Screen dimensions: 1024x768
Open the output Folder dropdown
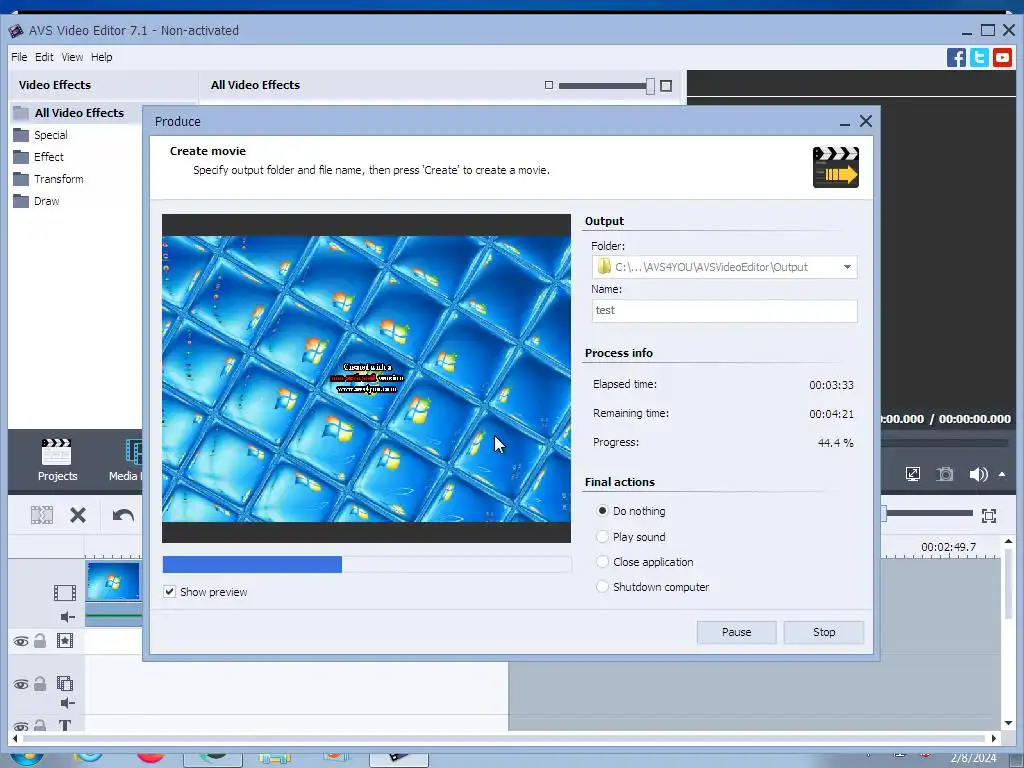tap(847, 267)
